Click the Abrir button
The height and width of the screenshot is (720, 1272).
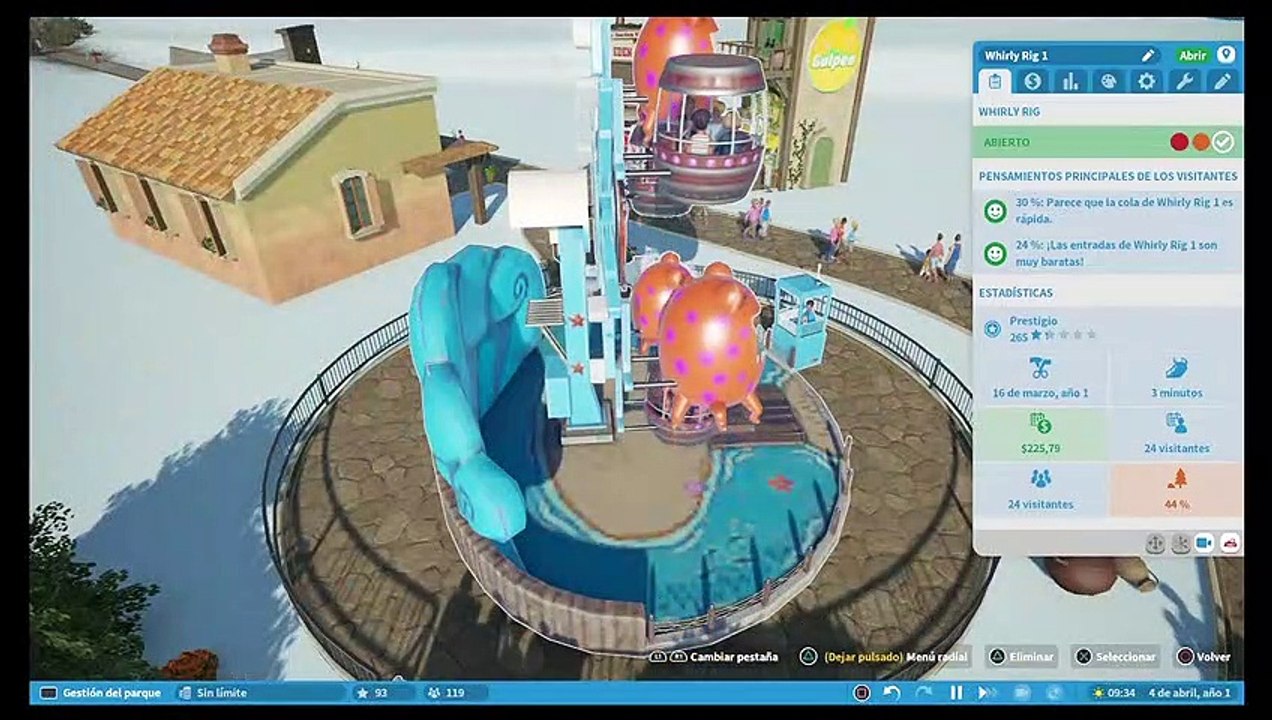point(1192,56)
